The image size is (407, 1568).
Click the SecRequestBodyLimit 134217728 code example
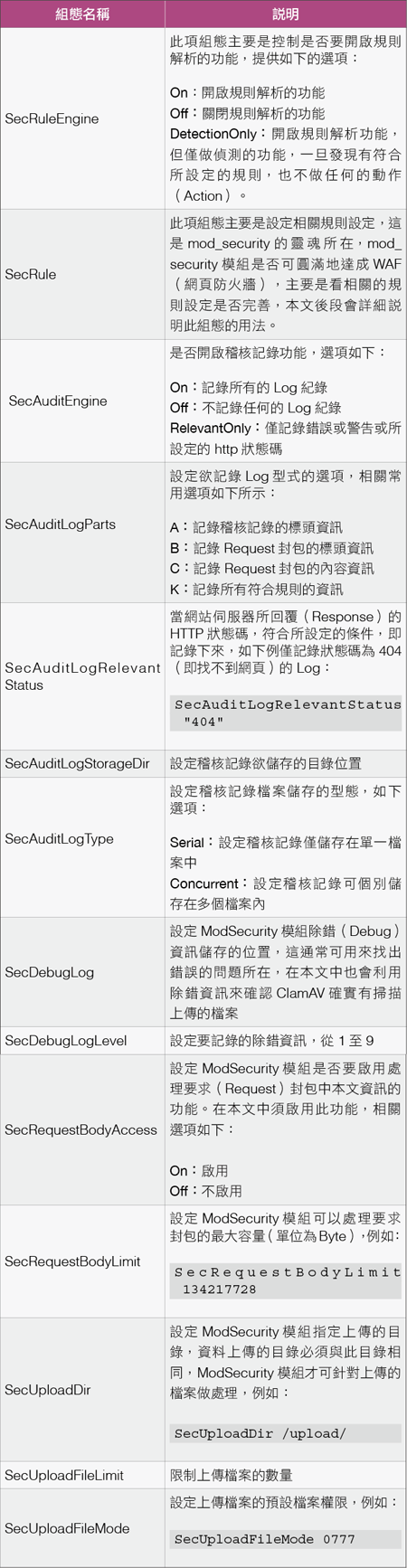(286, 1280)
